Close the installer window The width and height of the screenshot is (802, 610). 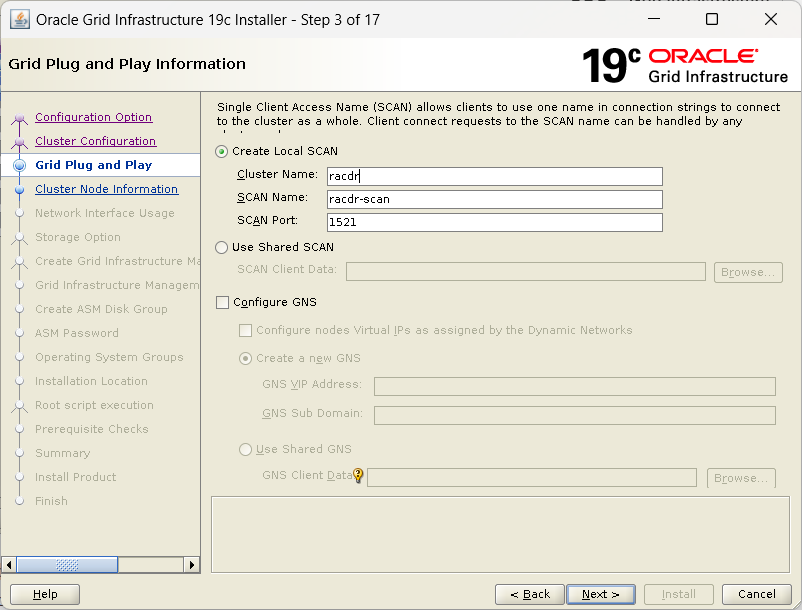tap(771, 19)
